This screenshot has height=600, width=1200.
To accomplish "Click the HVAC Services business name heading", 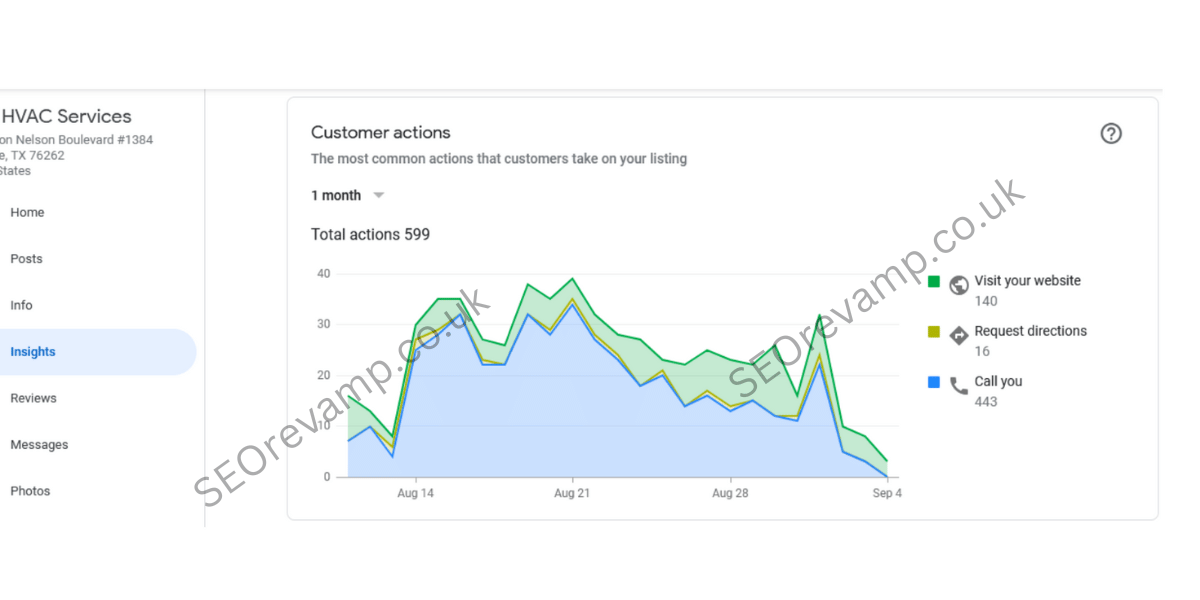I will point(66,116).
